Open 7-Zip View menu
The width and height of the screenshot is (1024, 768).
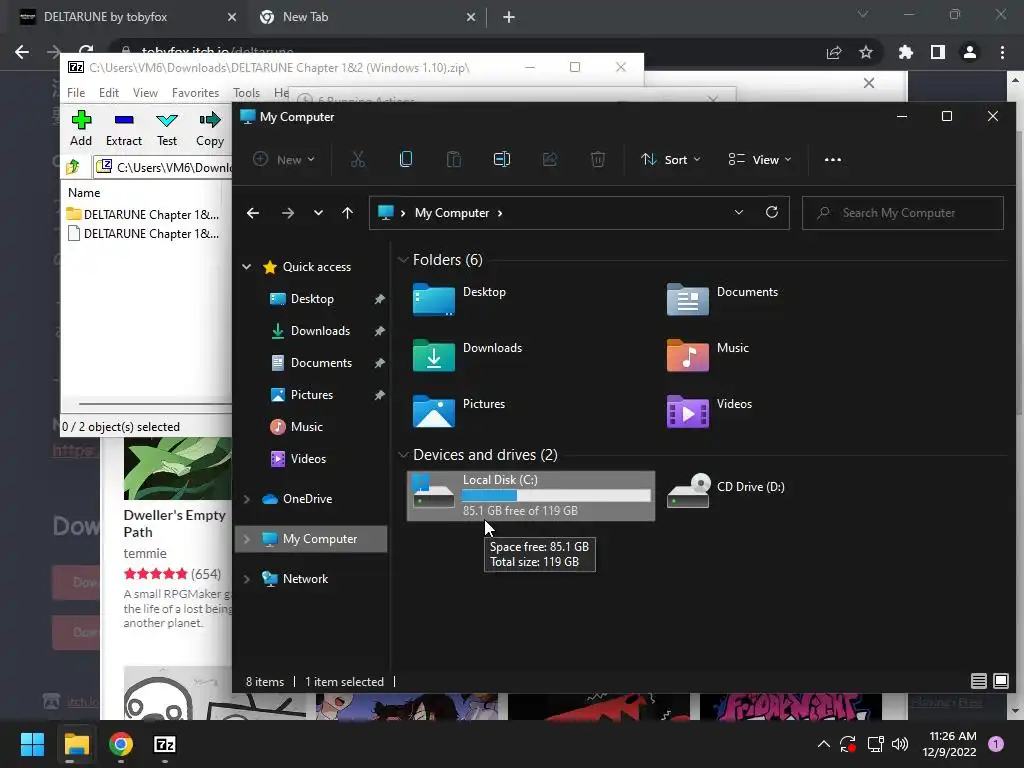tap(145, 93)
